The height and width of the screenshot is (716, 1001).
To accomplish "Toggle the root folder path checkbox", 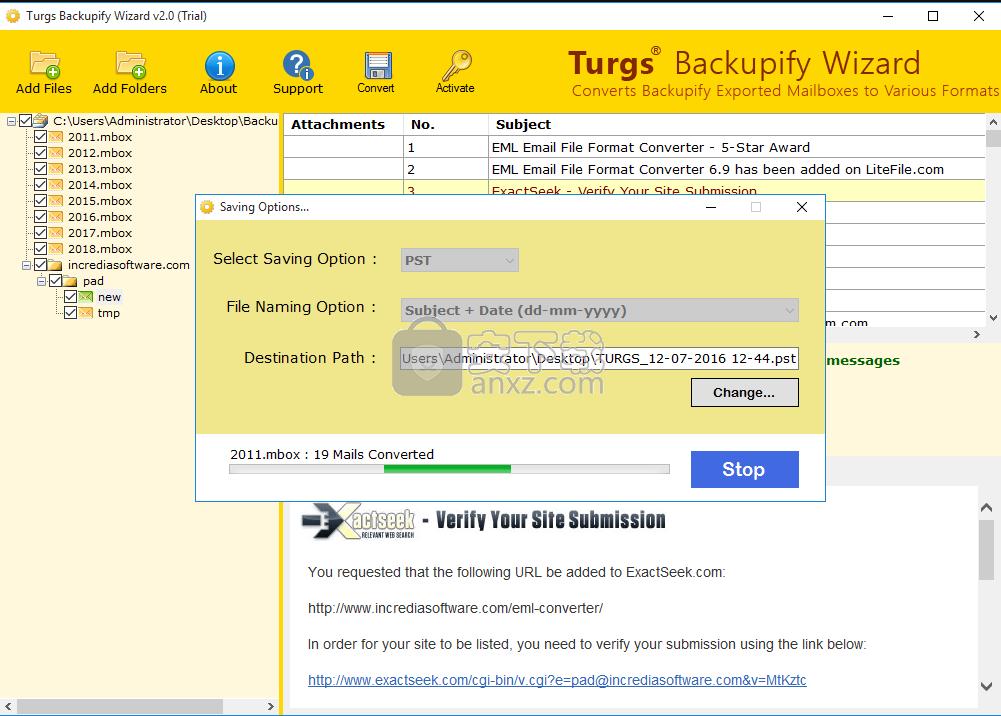I will pos(26,121).
